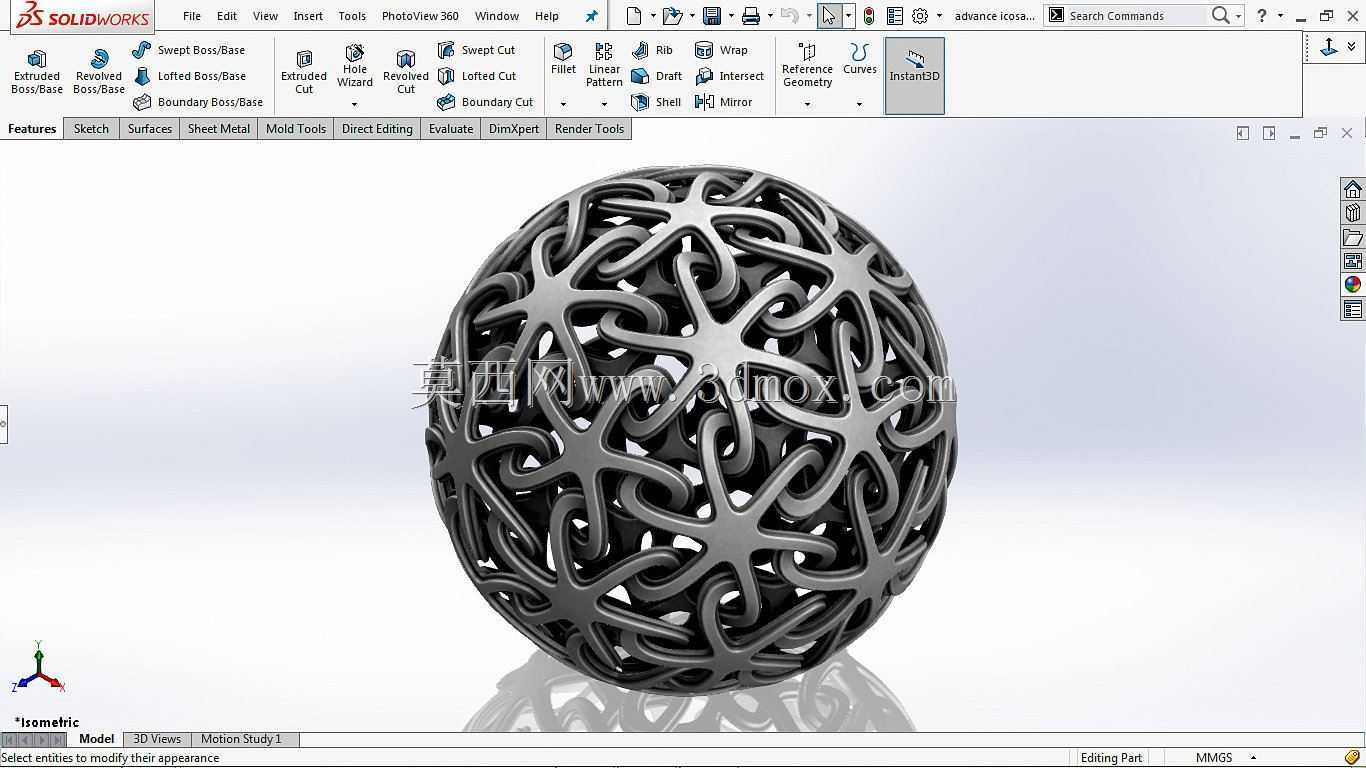Select the Intersect tool
The width and height of the screenshot is (1366, 768).
730,76
